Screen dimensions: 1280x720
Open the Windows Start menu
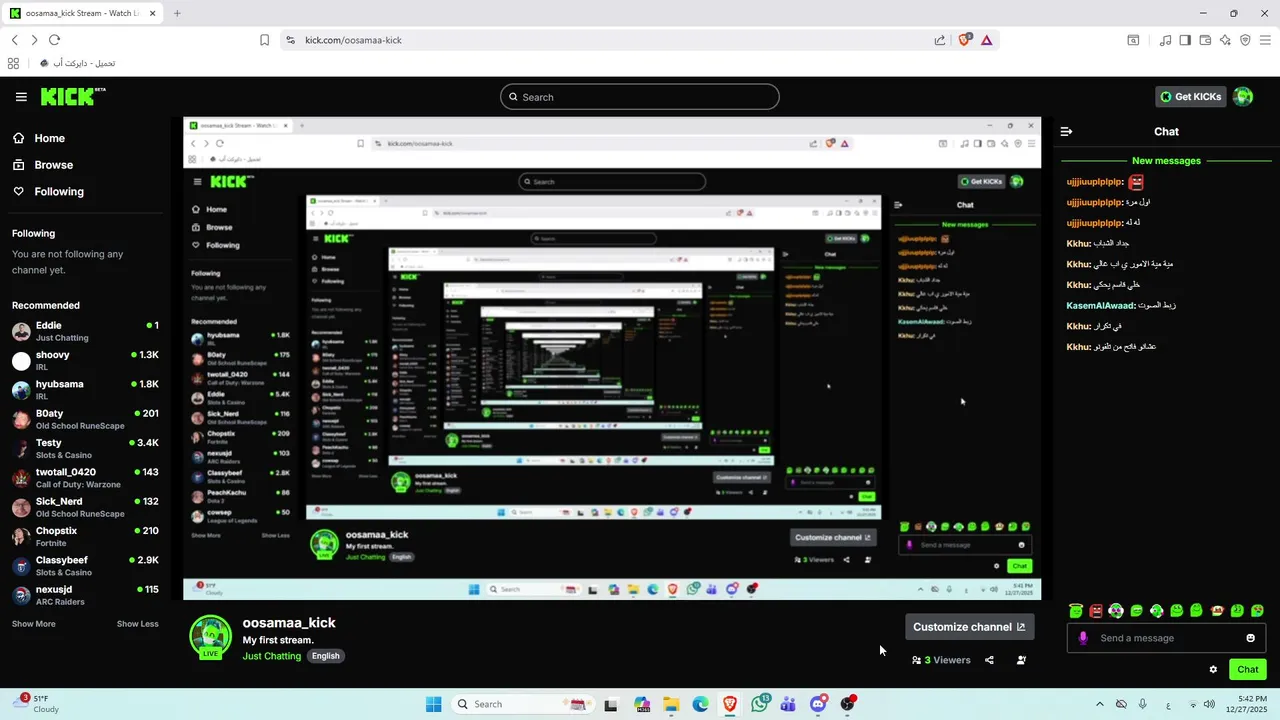pos(433,704)
